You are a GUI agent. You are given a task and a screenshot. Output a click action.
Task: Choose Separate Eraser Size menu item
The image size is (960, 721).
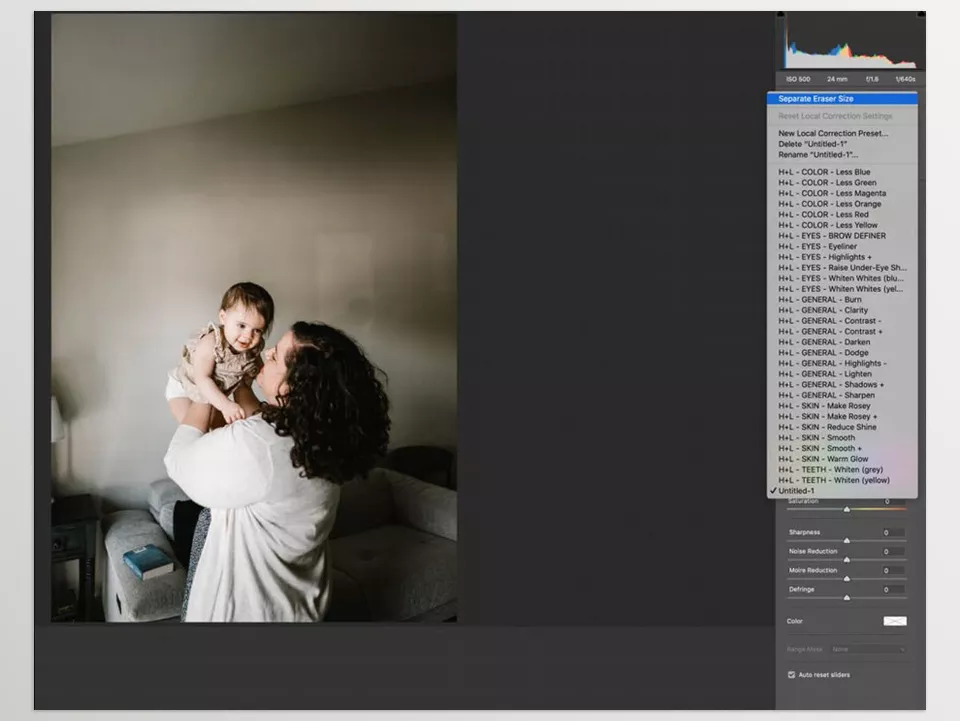[x=815, y=99]
